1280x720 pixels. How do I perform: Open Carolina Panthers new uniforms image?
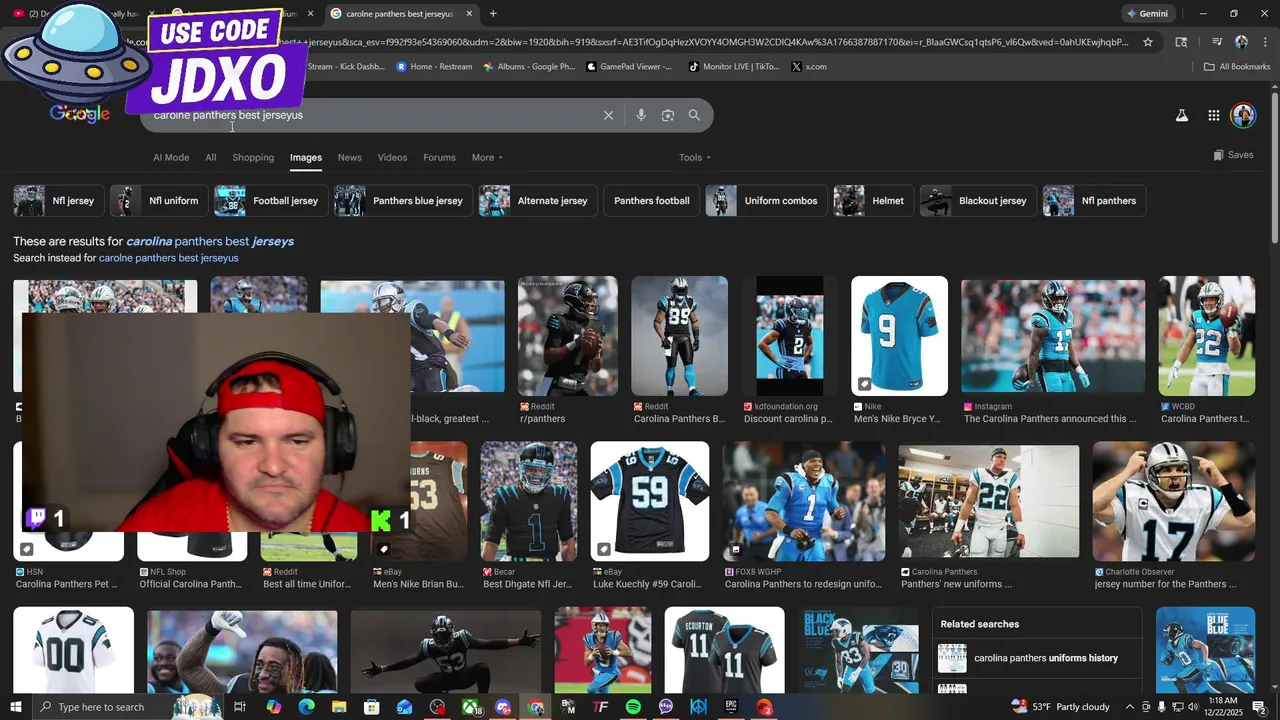coord(989,502)
